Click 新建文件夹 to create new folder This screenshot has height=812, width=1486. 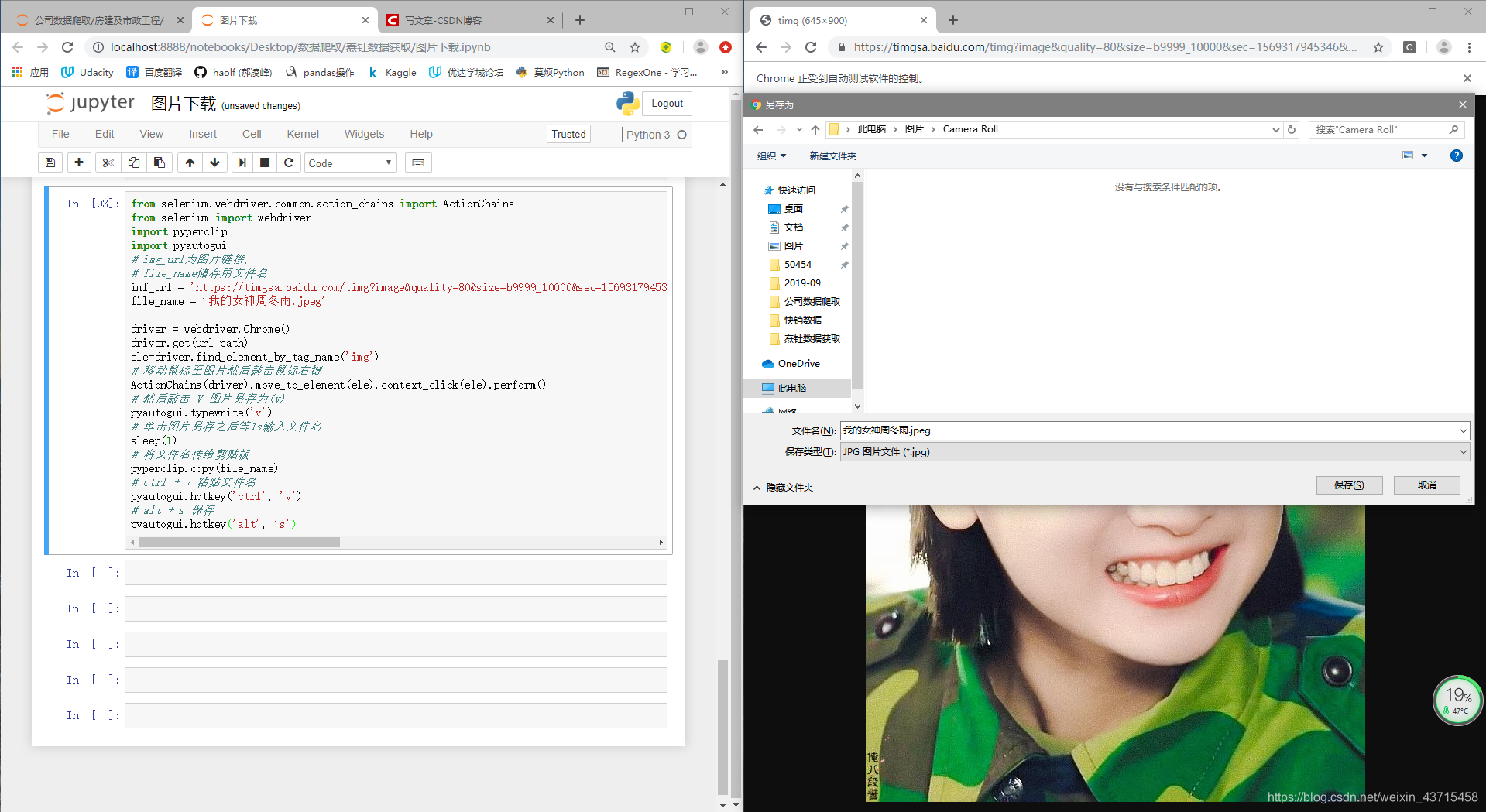click(832, 156)
